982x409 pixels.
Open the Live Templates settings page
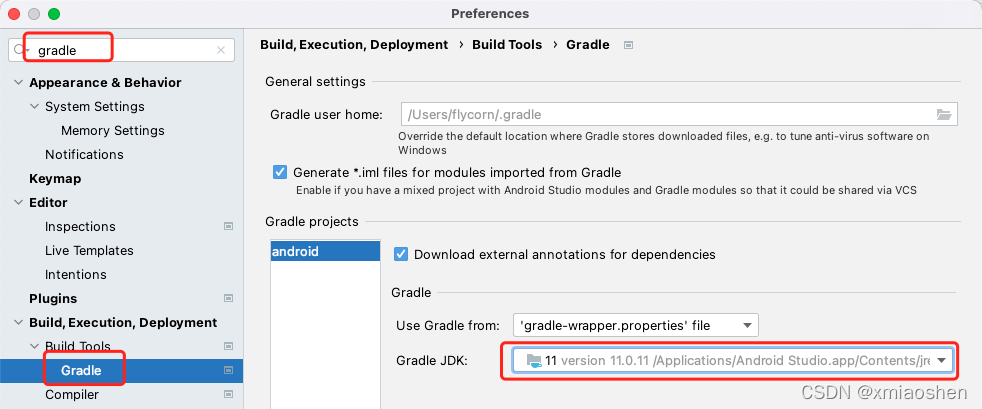coord(89,251)
